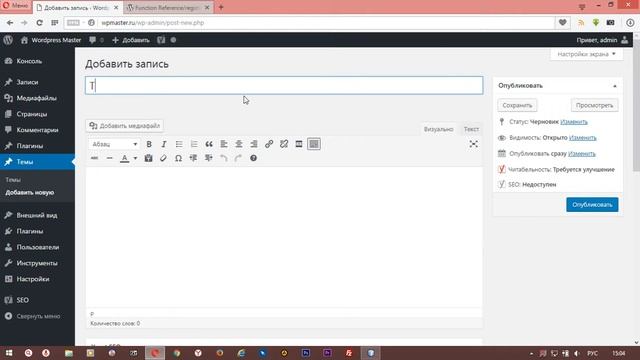Apply blockquote formatting

point(209,144)
